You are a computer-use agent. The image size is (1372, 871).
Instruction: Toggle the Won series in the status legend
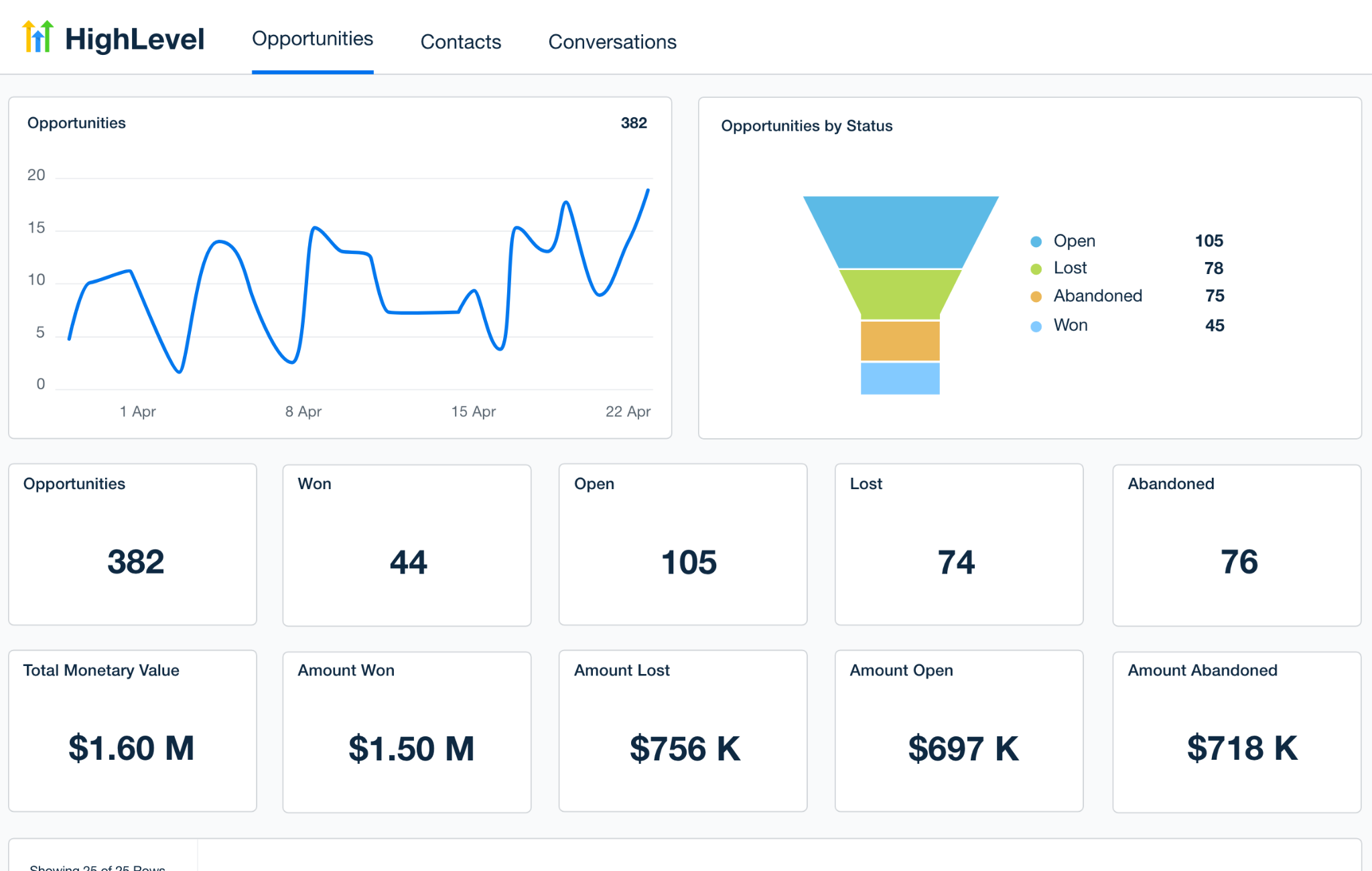click(x=1071, y=325)
